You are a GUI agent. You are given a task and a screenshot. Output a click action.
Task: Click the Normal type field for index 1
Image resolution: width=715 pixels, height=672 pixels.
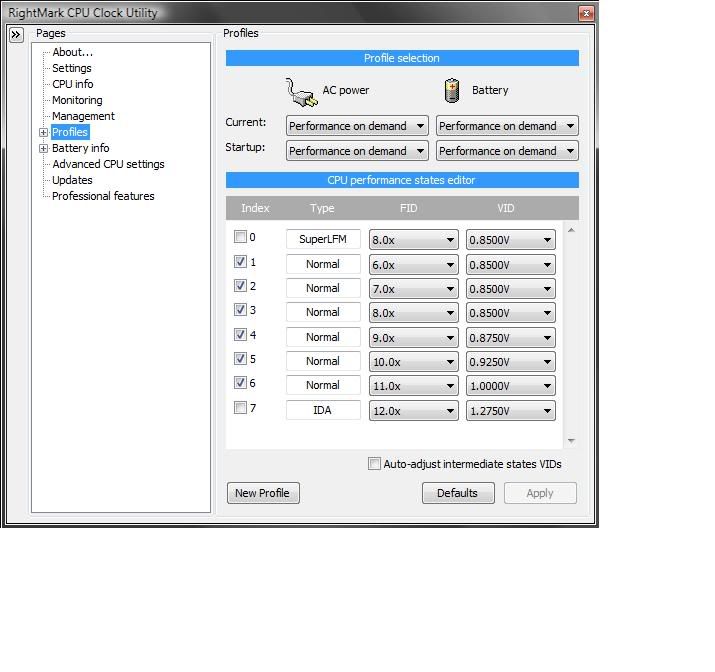click(323, 264)
